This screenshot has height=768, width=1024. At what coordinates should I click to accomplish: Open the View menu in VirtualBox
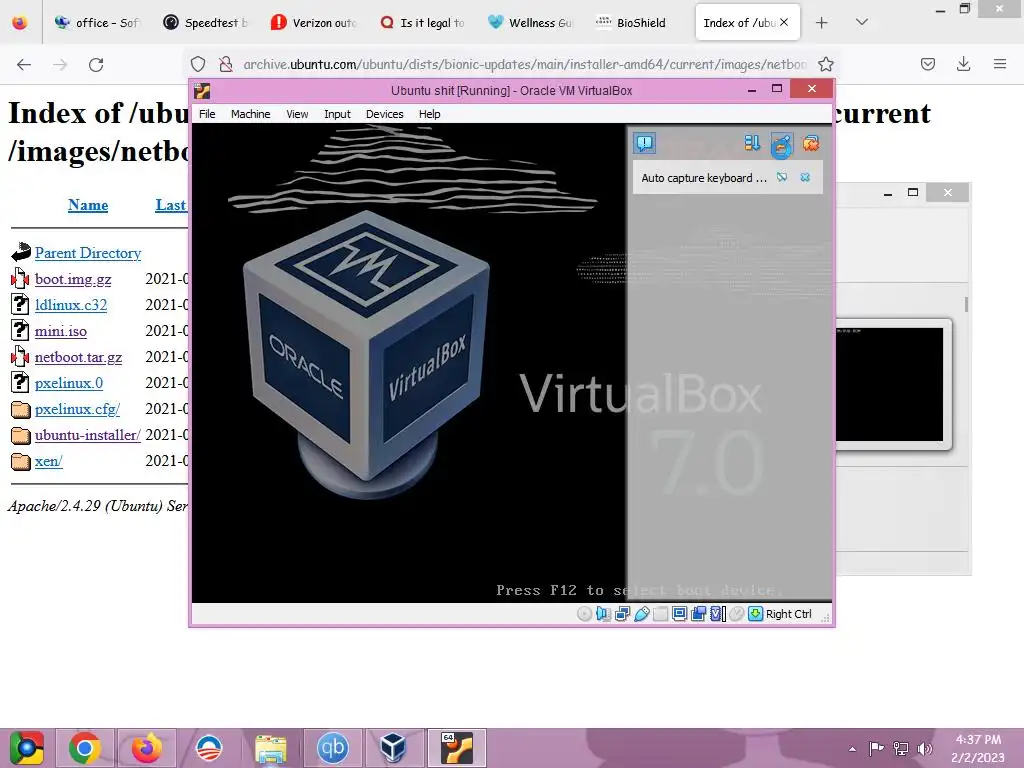point(296,114)
